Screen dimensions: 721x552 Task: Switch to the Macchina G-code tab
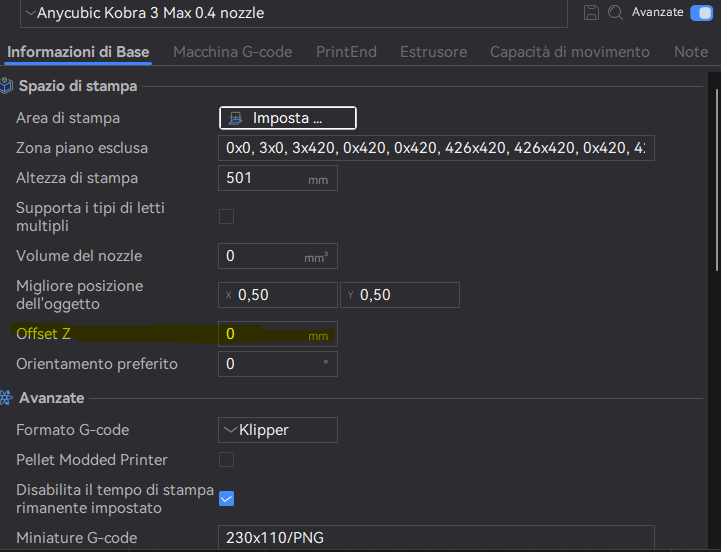[233, 52]
